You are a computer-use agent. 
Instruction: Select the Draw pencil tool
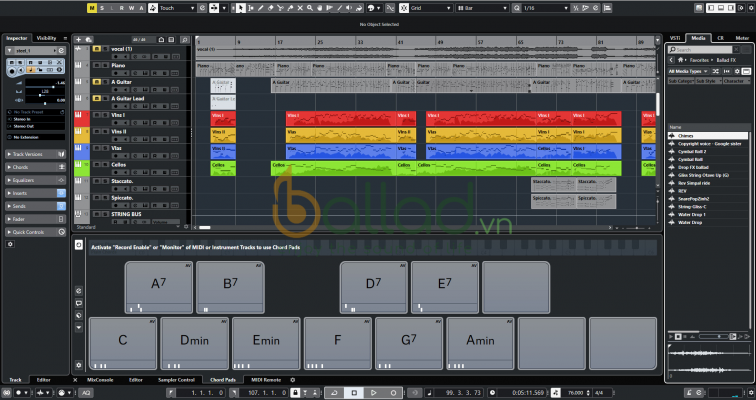click(x=260, y=8)
